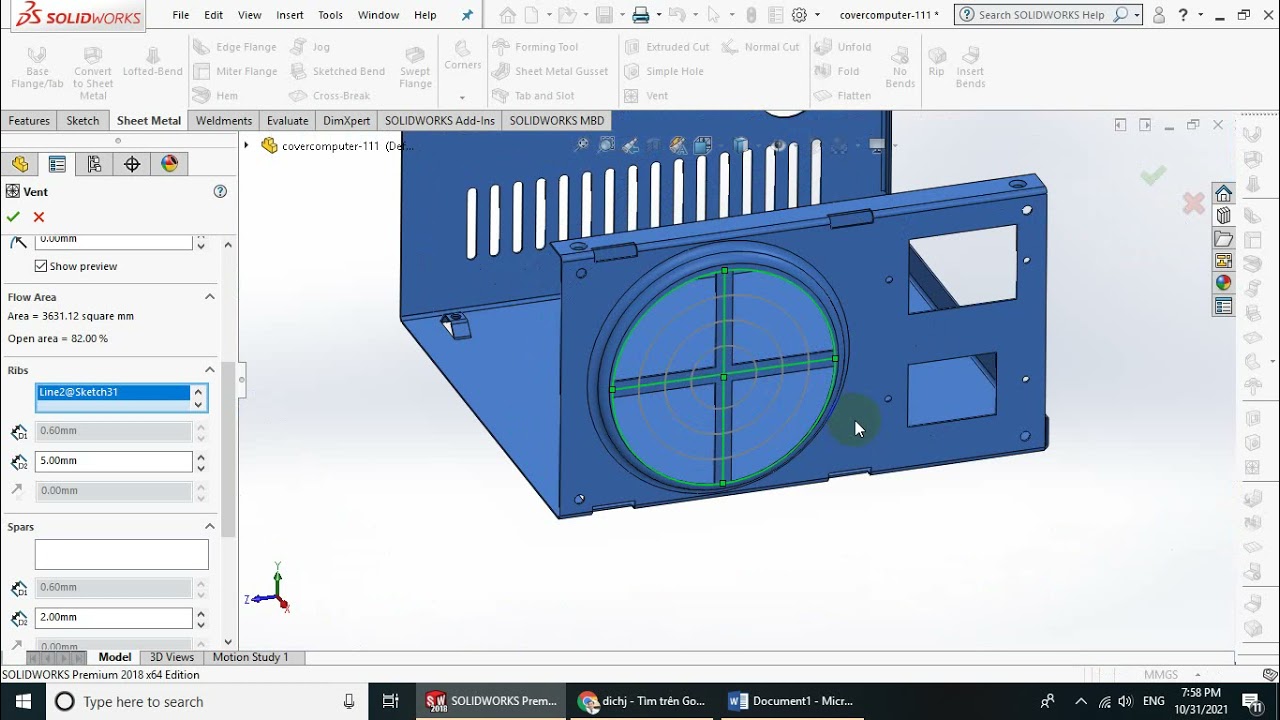The width and height of the screenshot is (1280, 720).
Task: Cancel the Vent feature with red X
Action: point(39,217)
